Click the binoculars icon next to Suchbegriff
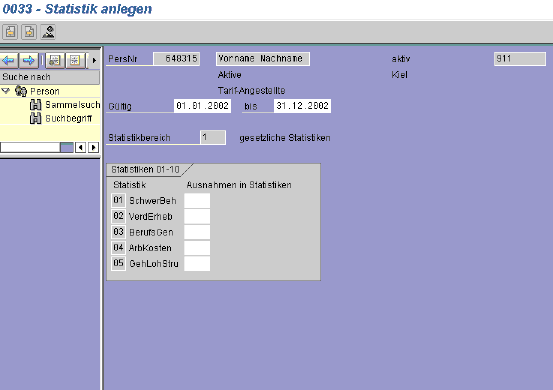This screenshot has width=553, height=390. point(35,118)
